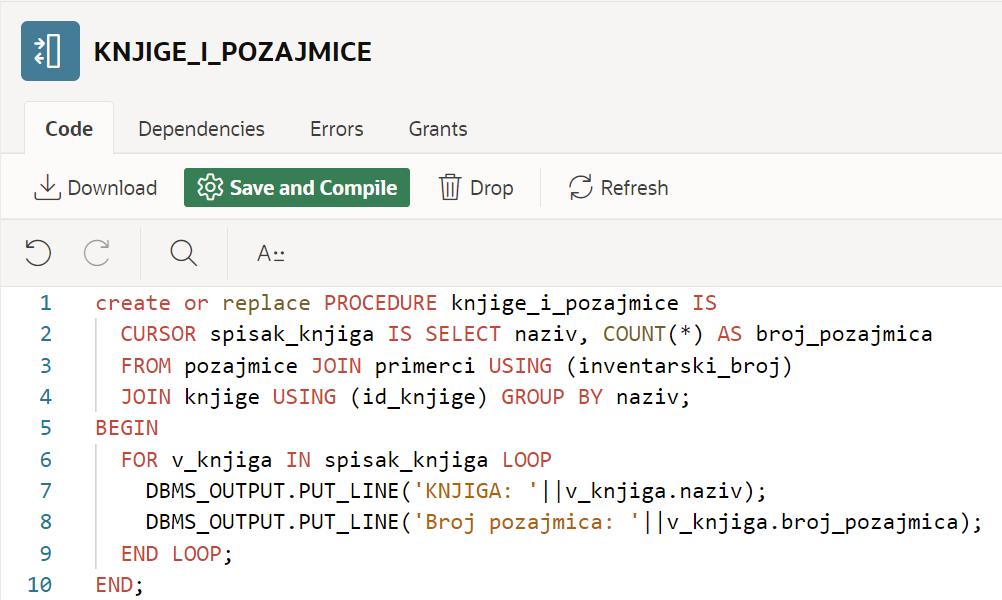The width and height of the screenshot is (1002, 600).
Task: View the Grants tab
Action: (437, 129)
